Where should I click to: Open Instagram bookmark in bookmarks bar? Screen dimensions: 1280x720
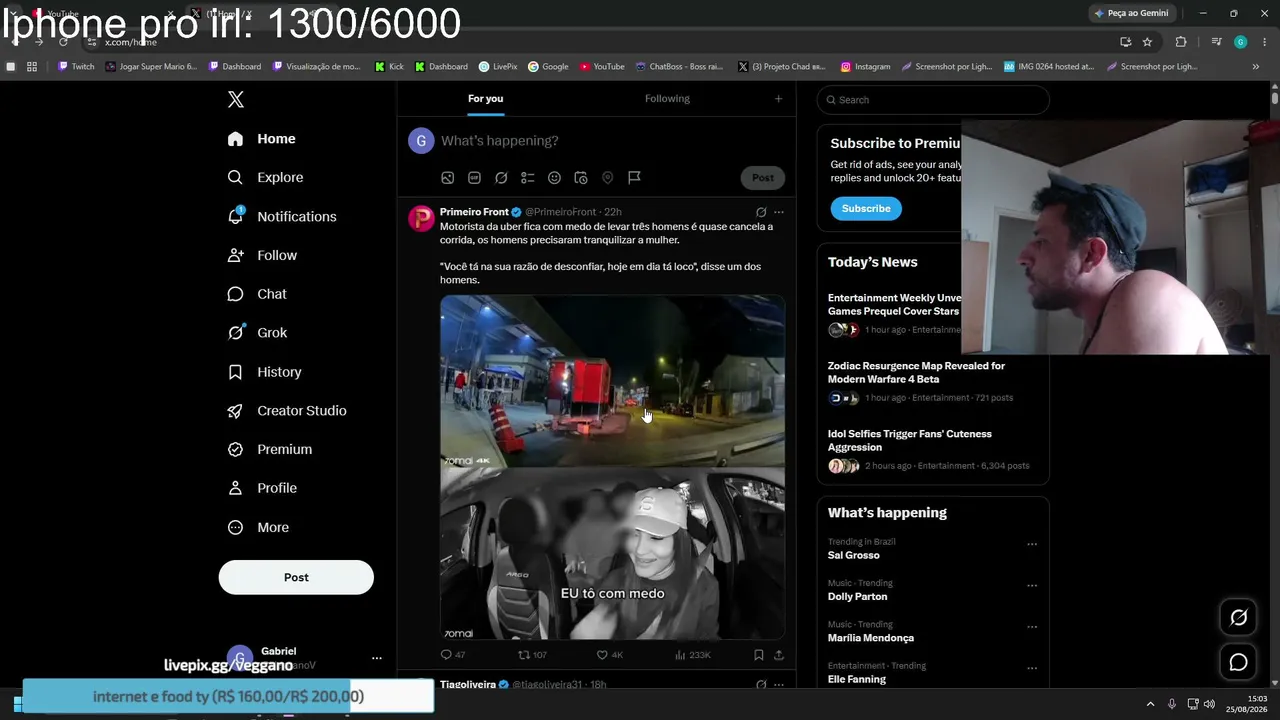pyautogui.click(x=865, y=67)
